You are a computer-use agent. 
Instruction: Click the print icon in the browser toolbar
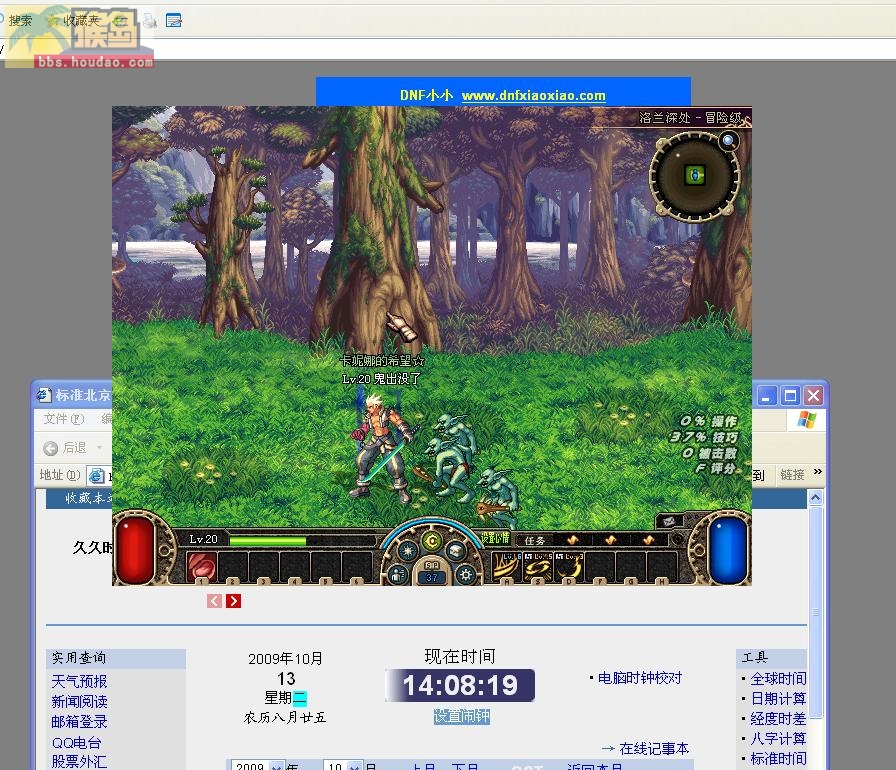point(150,21)
